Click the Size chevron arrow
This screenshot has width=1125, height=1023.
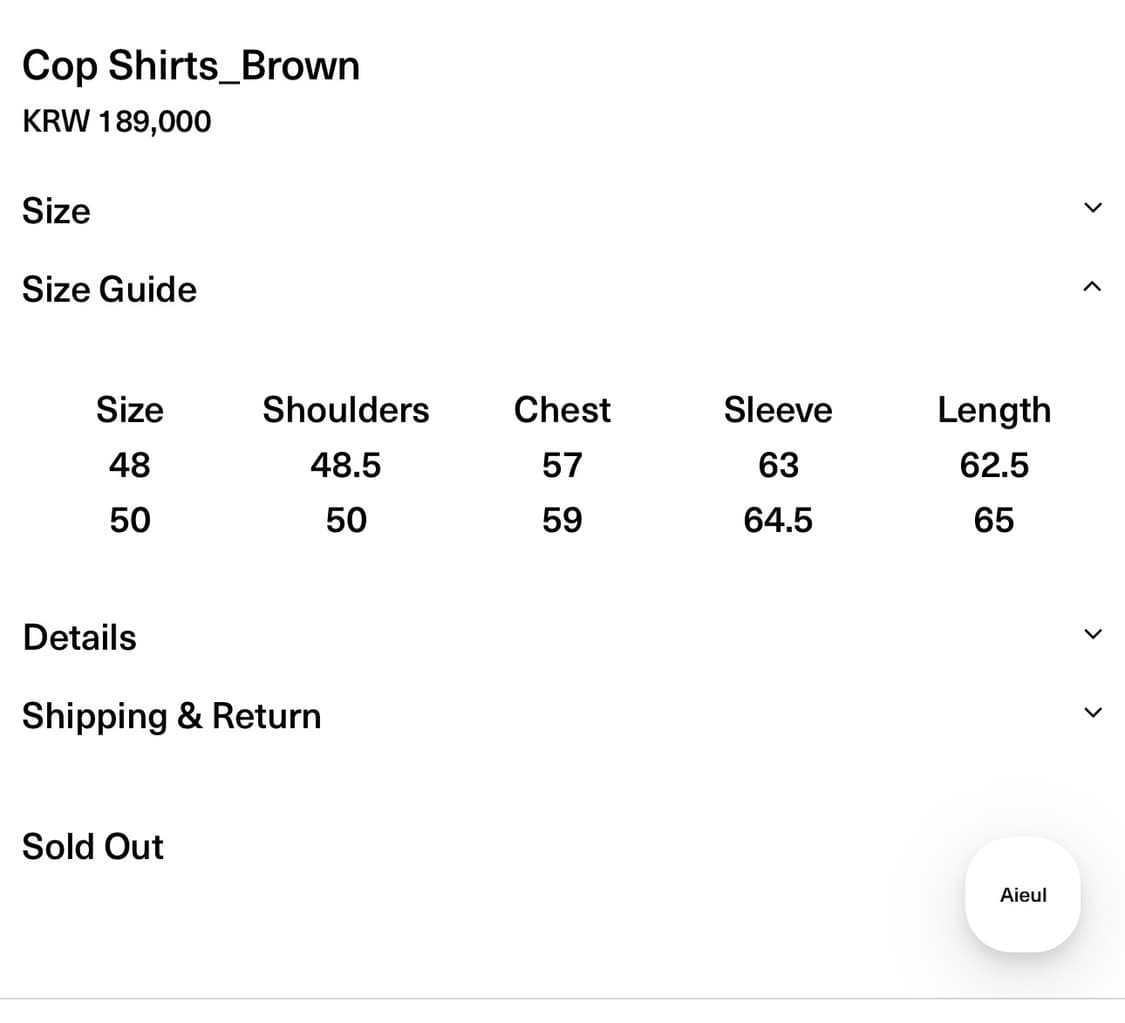1092,208
